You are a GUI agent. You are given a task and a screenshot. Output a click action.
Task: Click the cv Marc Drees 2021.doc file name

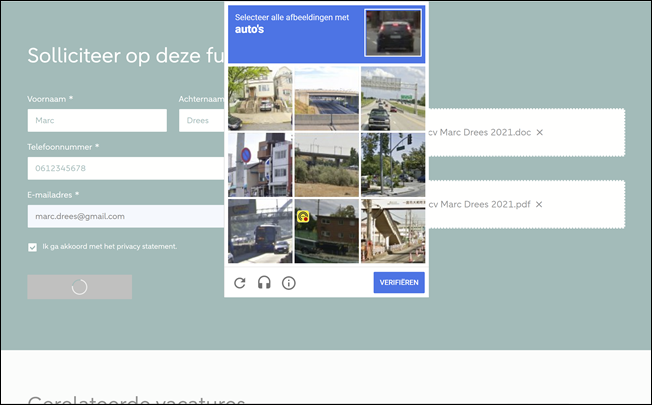(478, 132)
